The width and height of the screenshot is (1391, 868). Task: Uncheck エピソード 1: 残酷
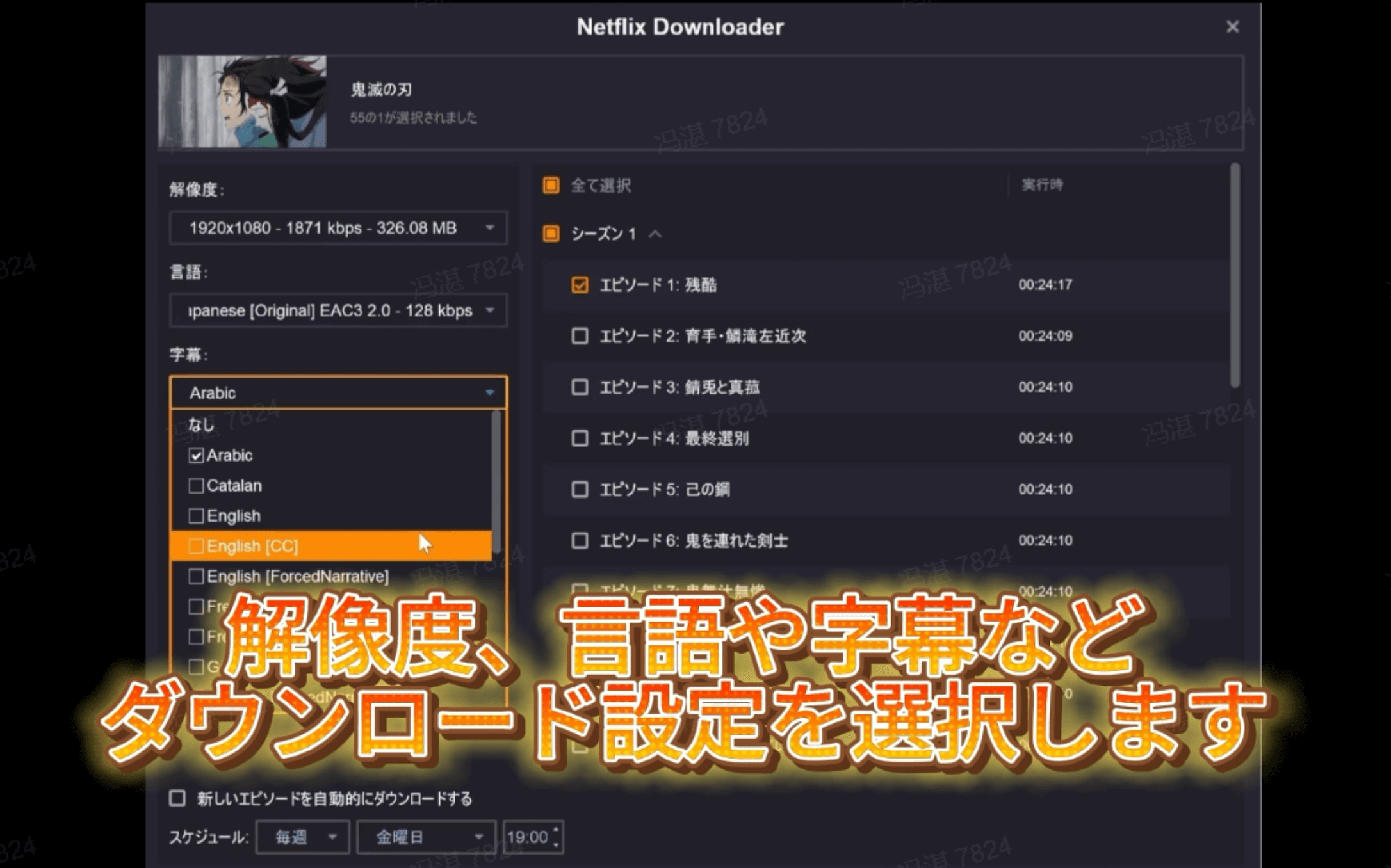point(580,285)
